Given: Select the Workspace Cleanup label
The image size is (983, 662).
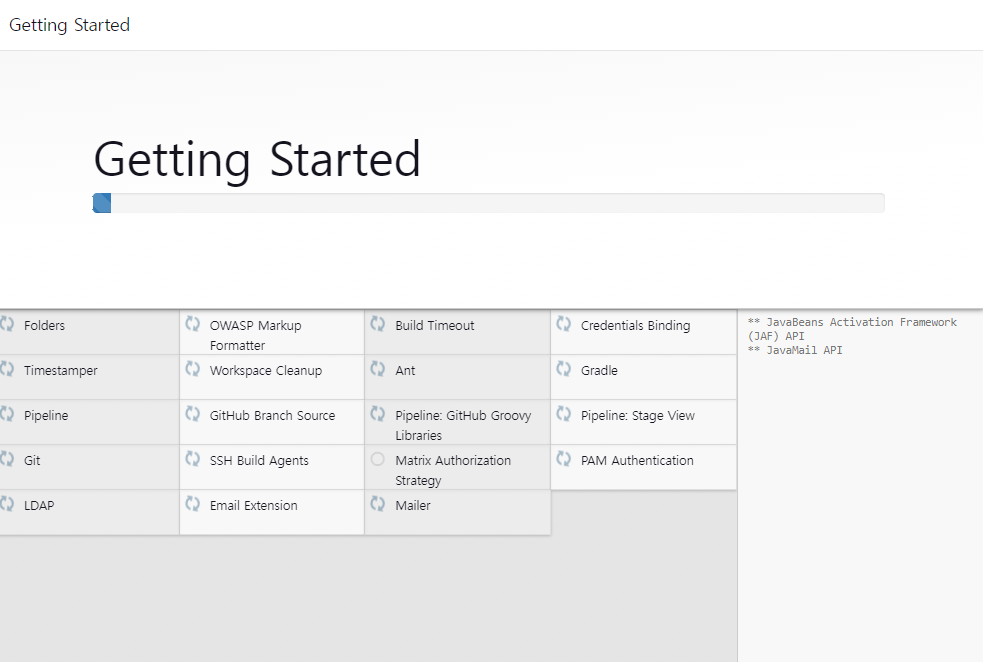Looking at the screenshot, I should pyautogui.click(x=266, y=370).
